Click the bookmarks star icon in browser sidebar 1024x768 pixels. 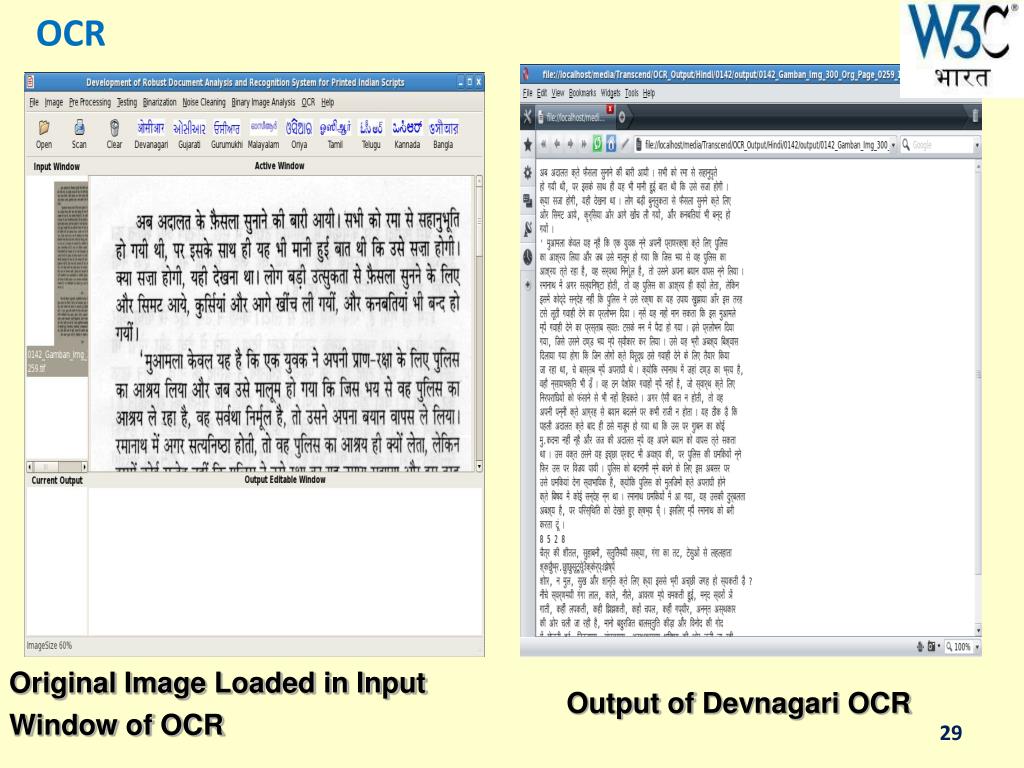[x=528, y=145]
